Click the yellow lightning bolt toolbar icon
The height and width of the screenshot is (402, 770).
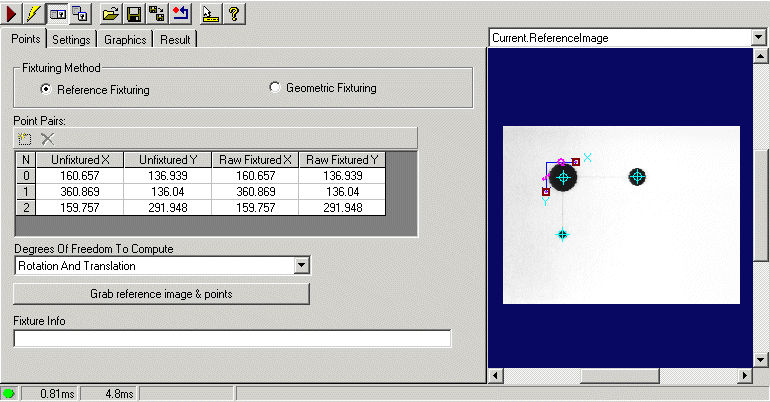click(x=34, y=13)
